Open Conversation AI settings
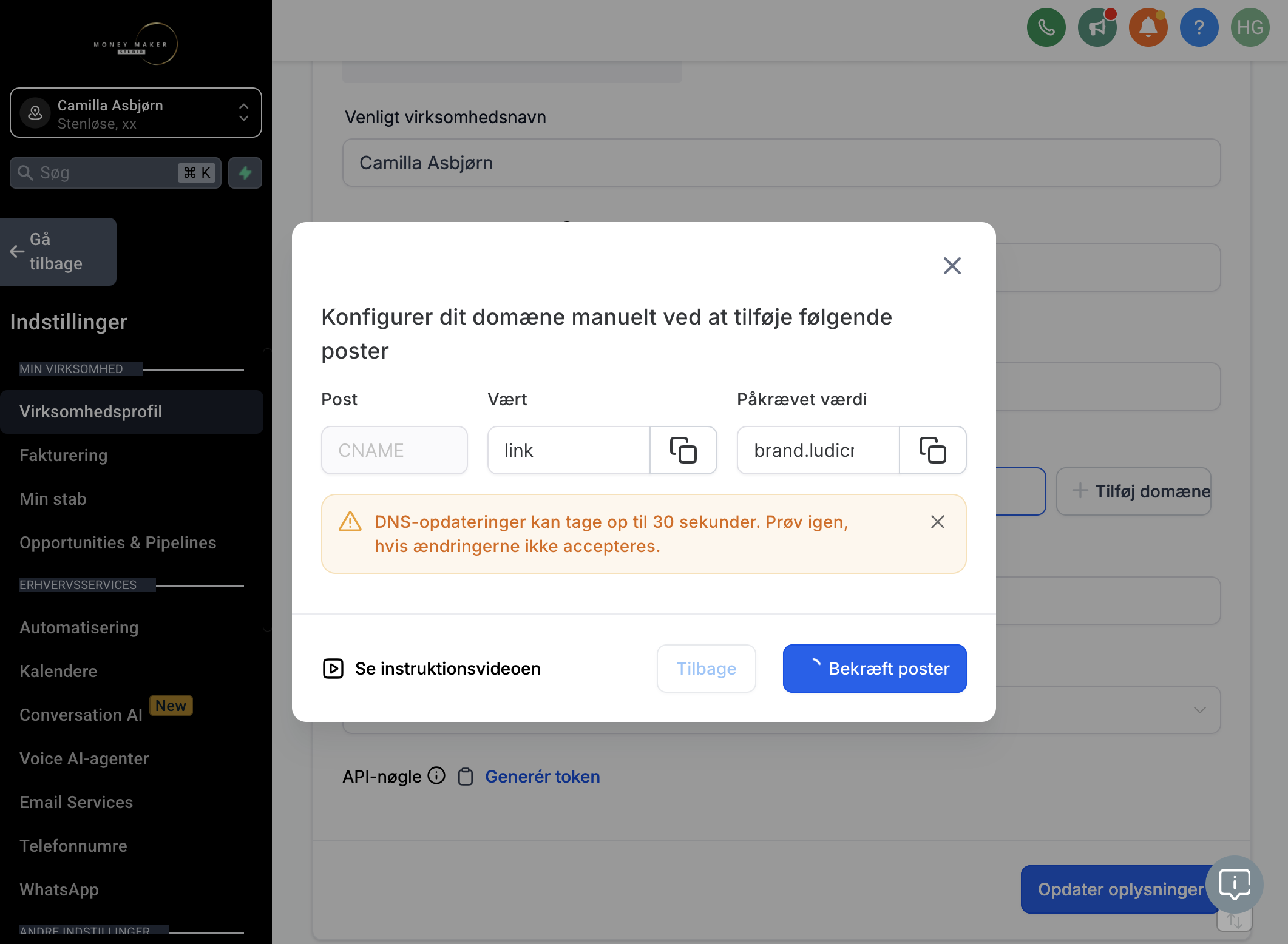The image size is (1288, 944). (81, 715)
